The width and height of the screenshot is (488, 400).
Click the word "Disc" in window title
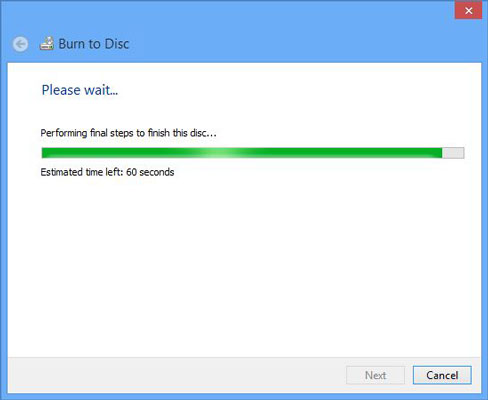click(117, 44)
